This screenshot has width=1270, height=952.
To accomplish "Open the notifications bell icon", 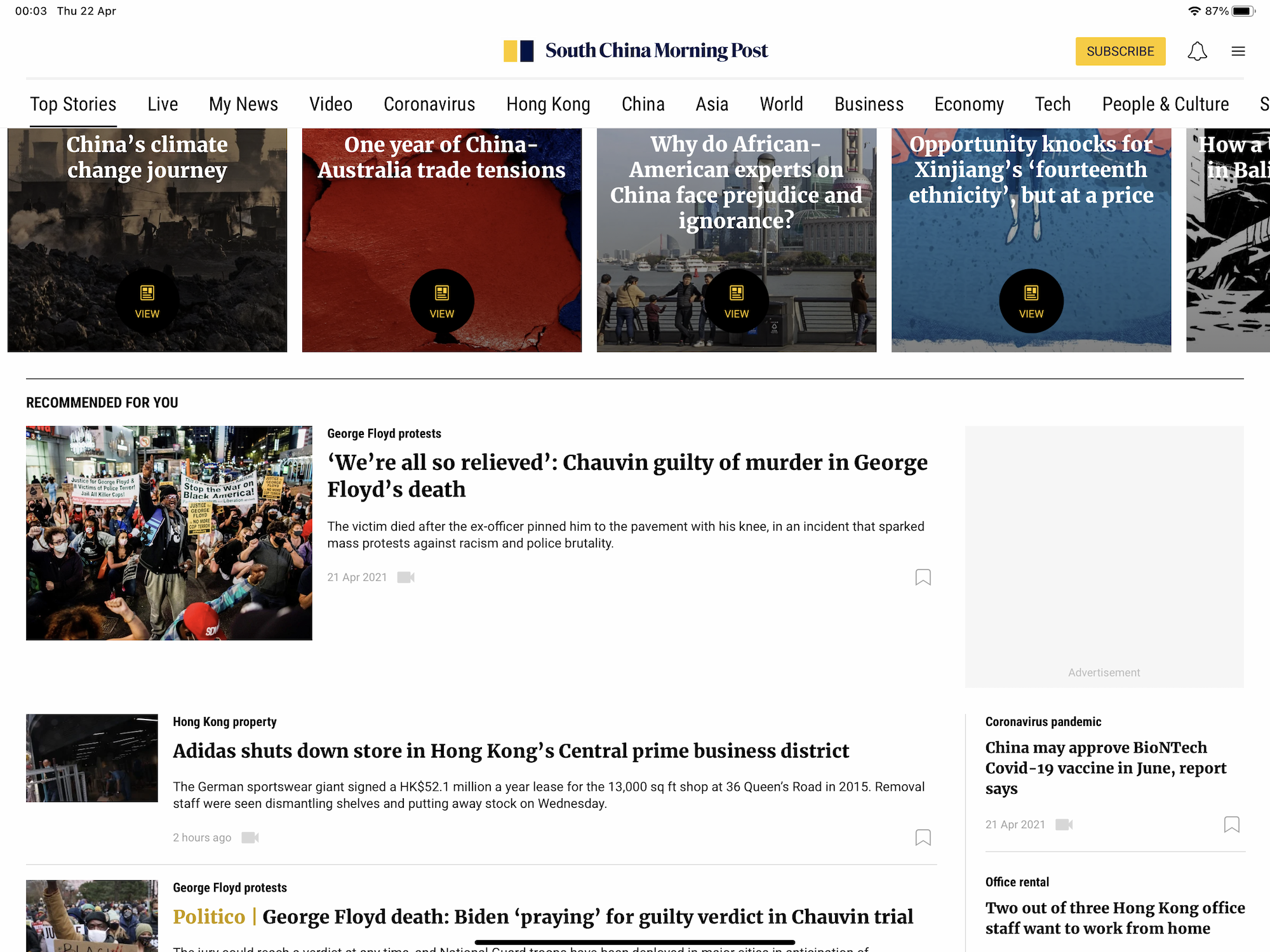I will tap(1197, 51).
